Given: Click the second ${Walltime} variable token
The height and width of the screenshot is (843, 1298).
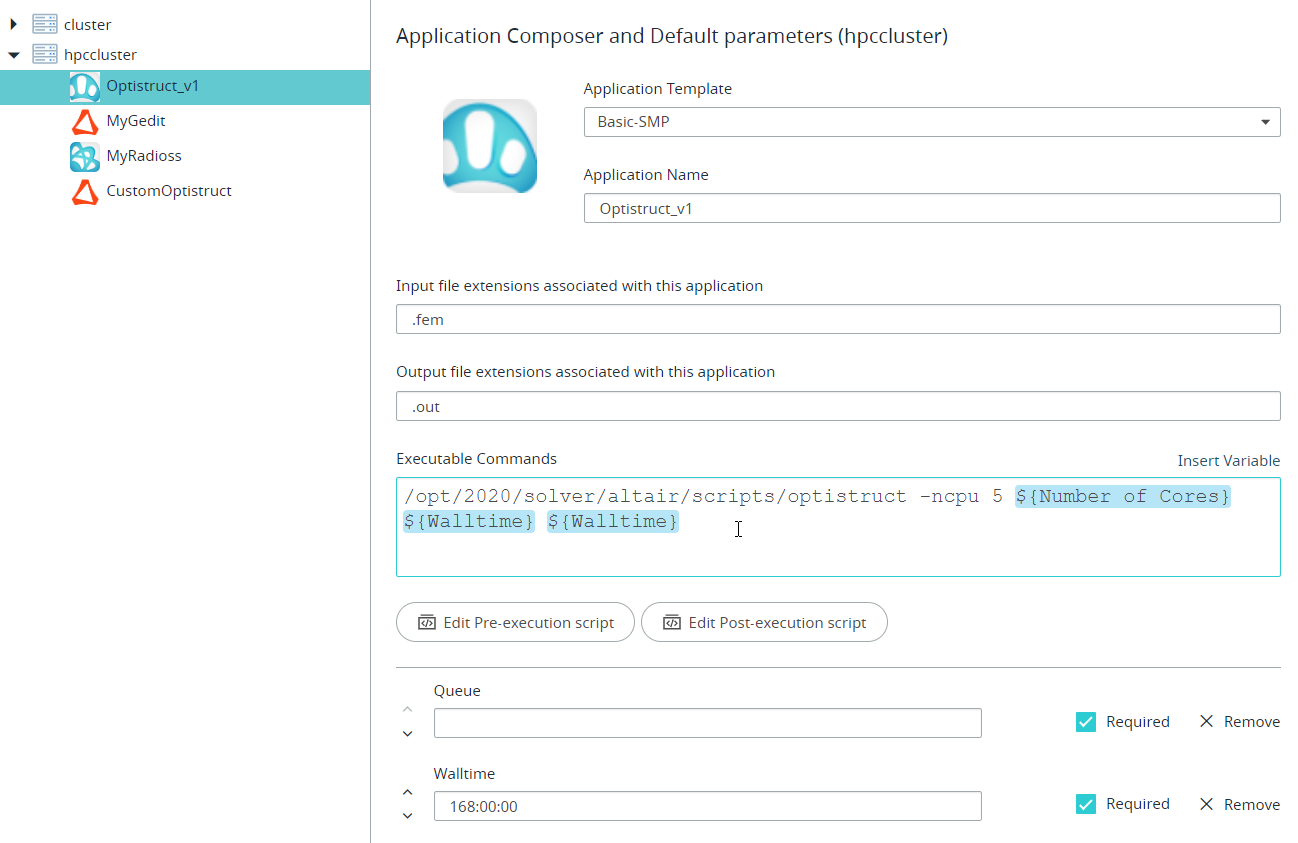Looking at the screenshot, I should click(x=613, y=521).
